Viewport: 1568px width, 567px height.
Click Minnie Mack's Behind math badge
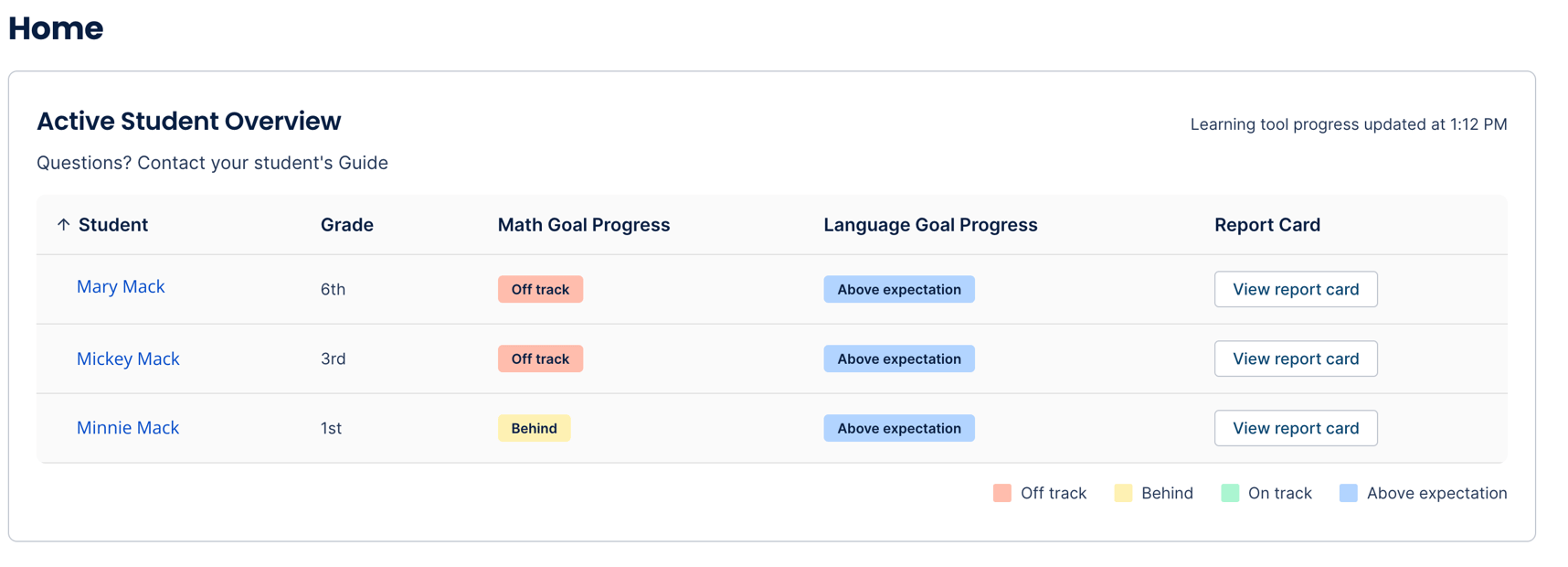[x=534, y=428]
